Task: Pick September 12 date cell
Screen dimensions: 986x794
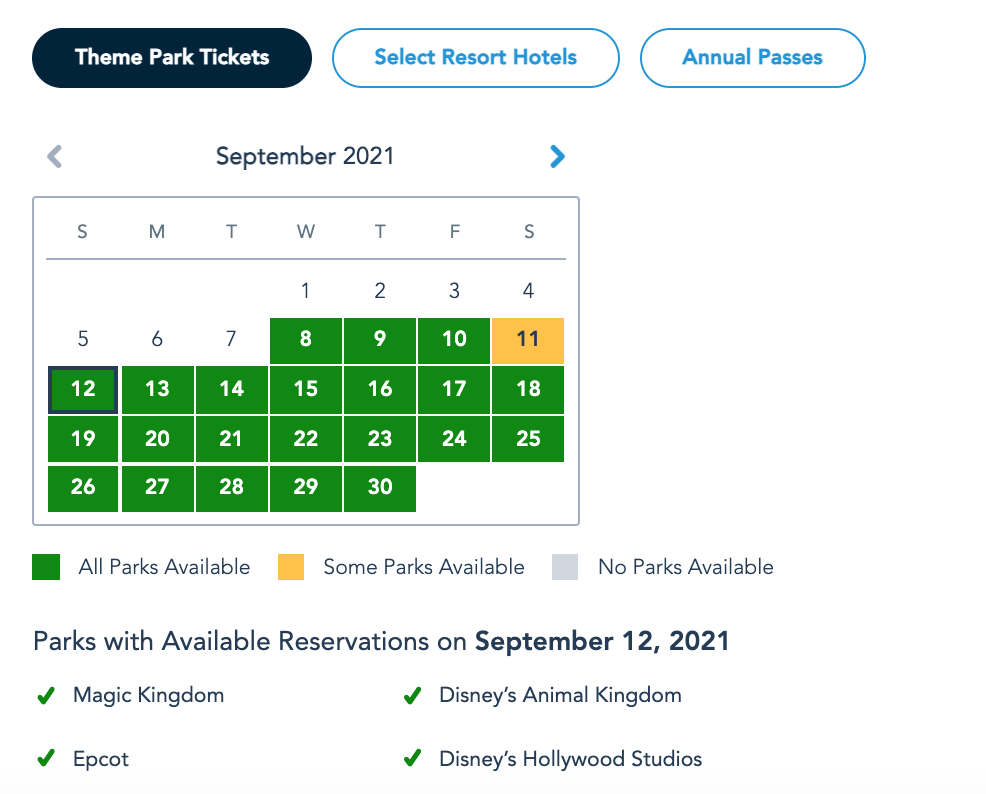Action: point(83,389)
